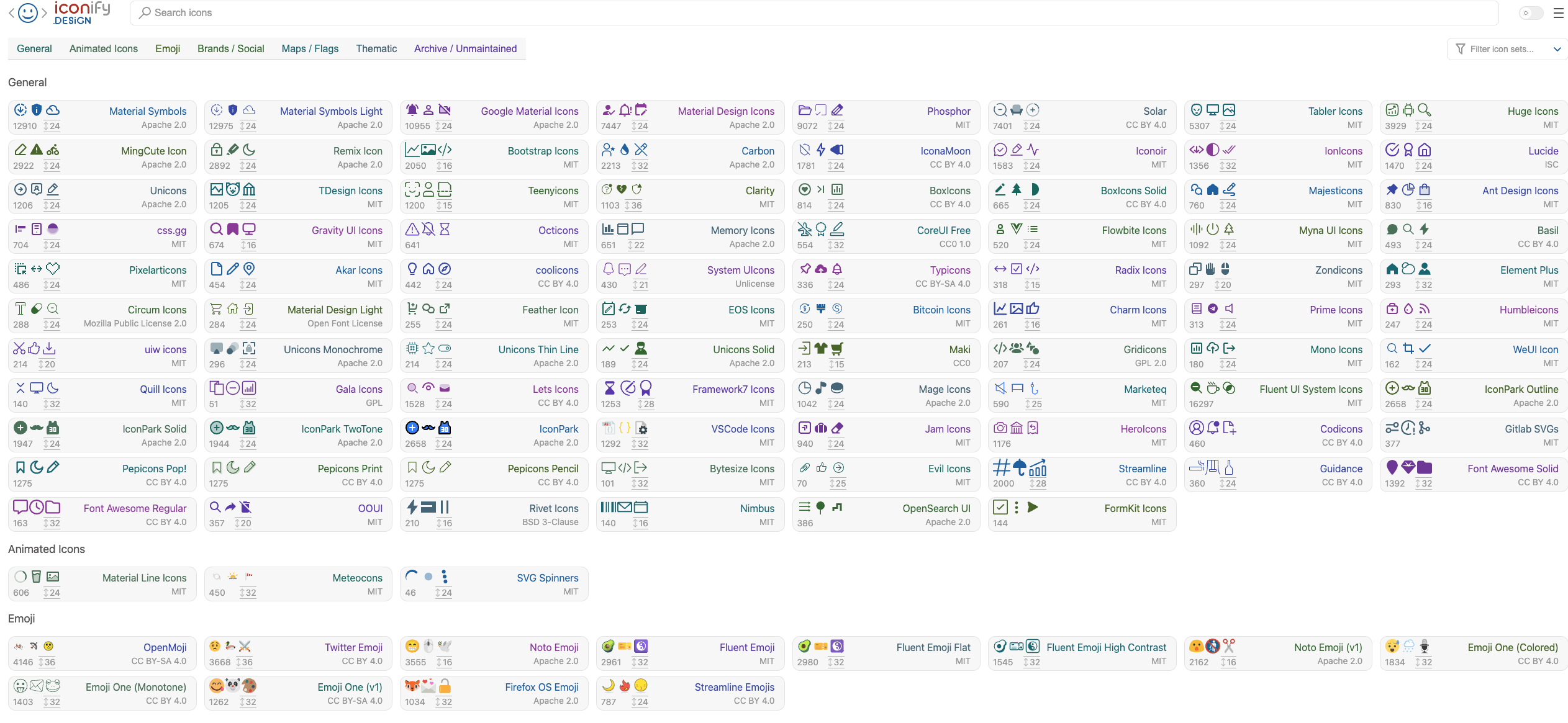Click the shield icon in Material Symbols card
This screenshot has height=723, width=1568.
(x=37, y=110)
